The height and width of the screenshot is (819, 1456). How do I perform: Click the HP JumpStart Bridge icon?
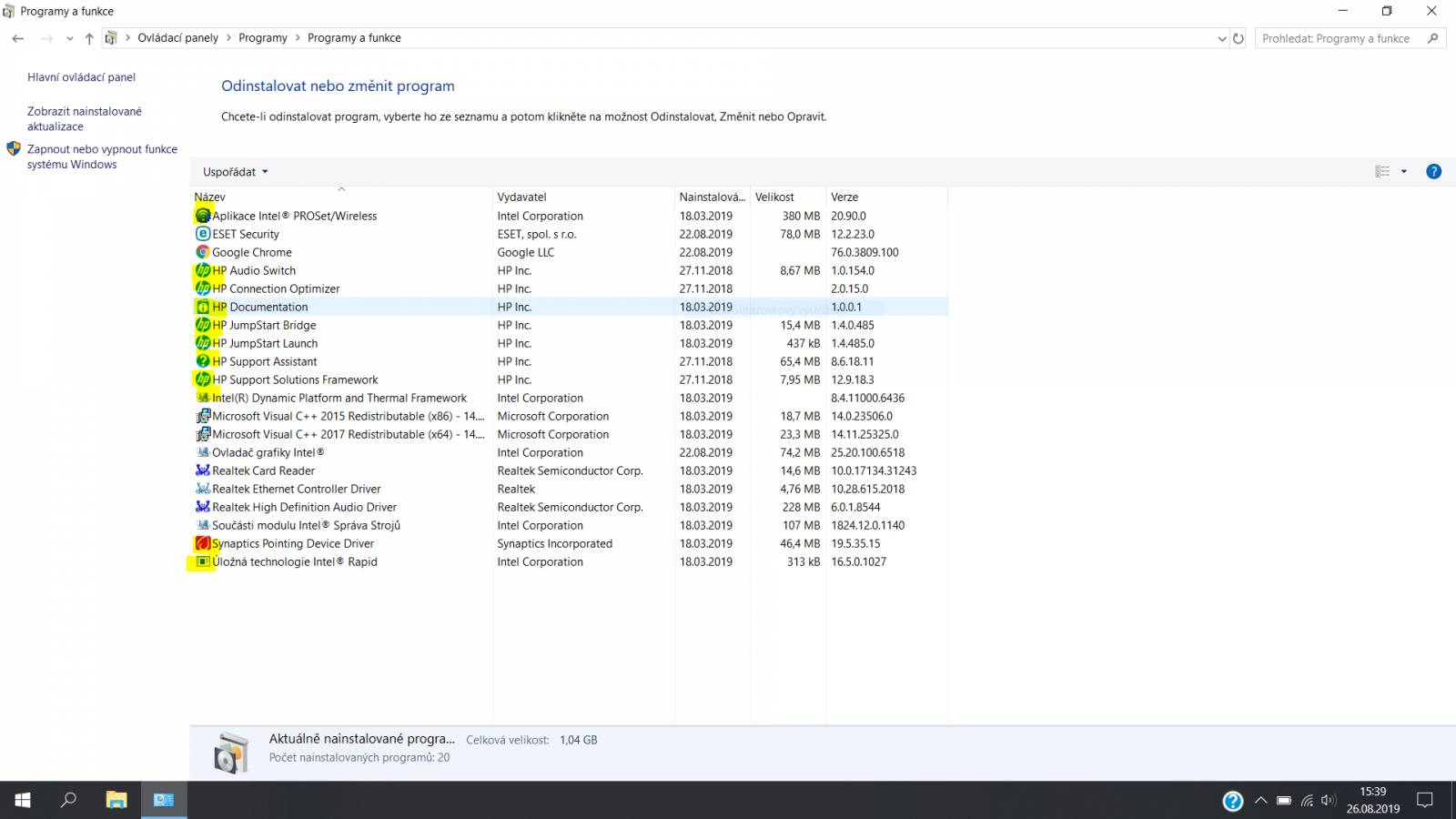(x=203, y=325)
